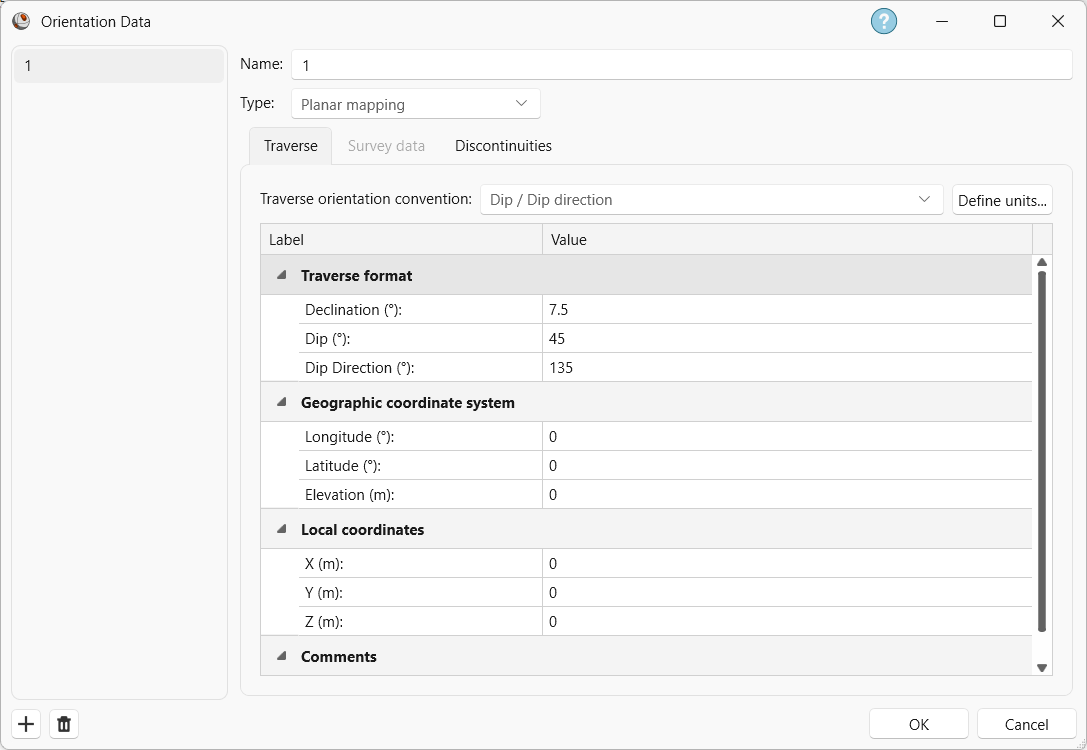Switch to the Survey data tab

386,145
